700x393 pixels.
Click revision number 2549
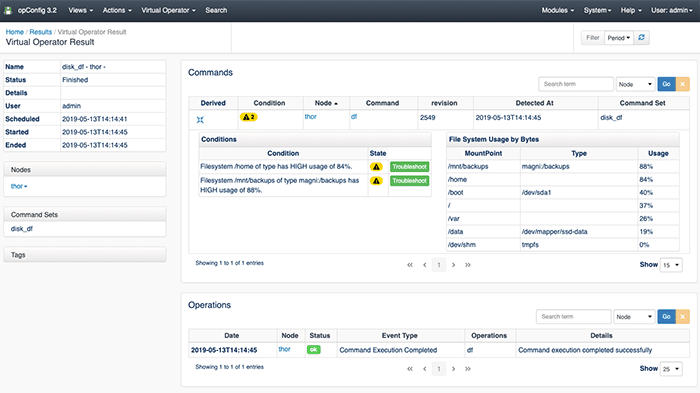(427, 117)
